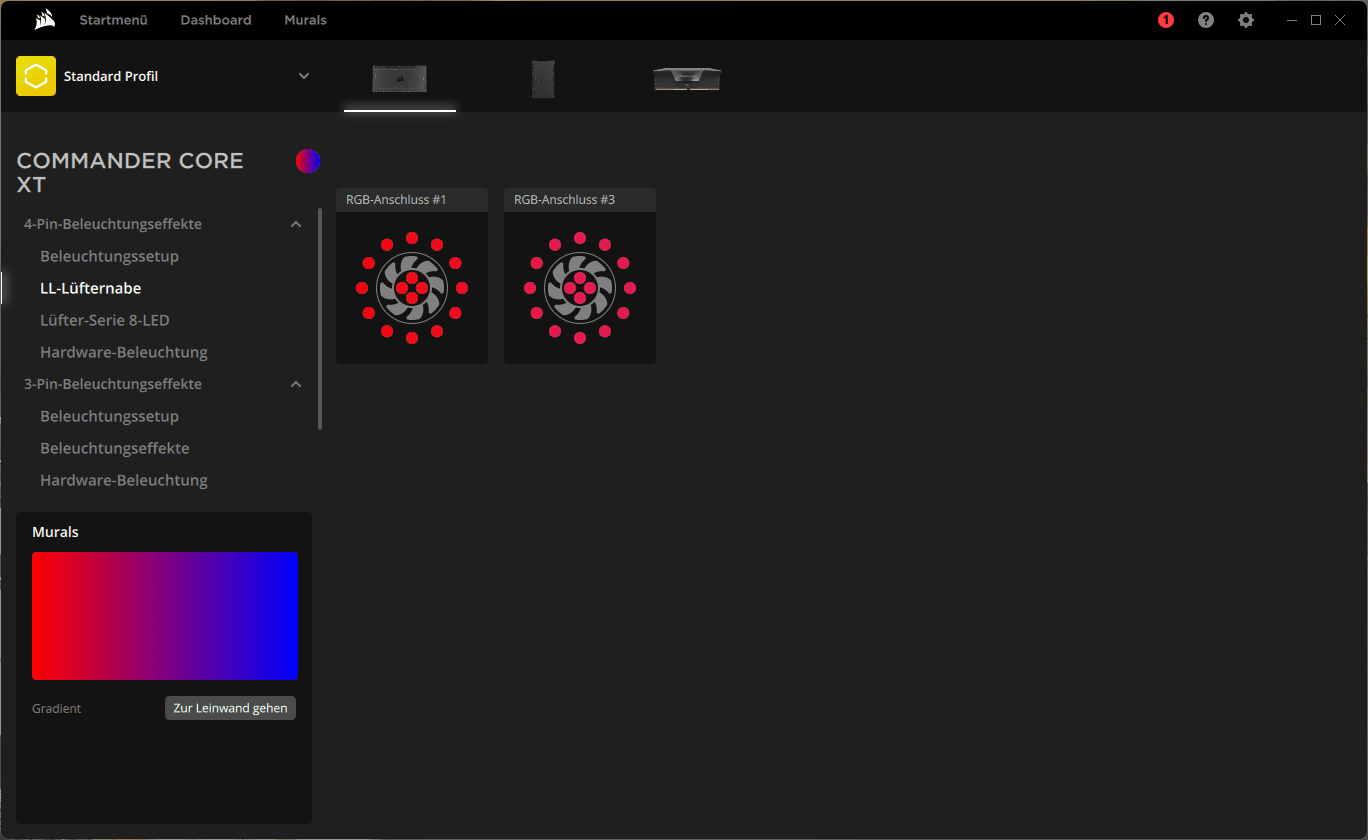Open Hardware-Beleuchtung under 4-Pin section
Screen dimensions: 1368x840
[x=124, y=352]
